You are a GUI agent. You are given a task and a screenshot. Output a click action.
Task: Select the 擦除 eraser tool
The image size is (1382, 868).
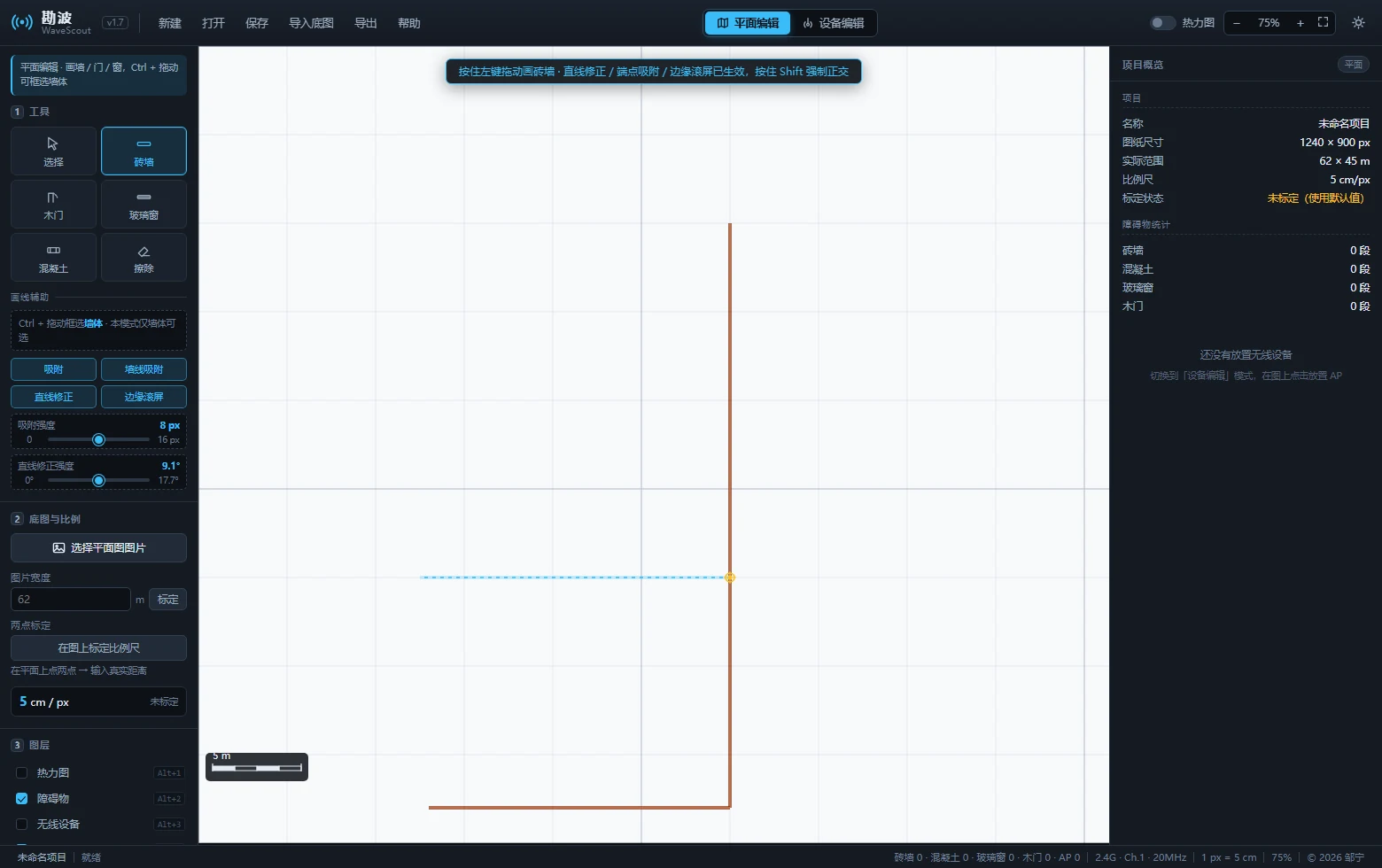point(144,258)
